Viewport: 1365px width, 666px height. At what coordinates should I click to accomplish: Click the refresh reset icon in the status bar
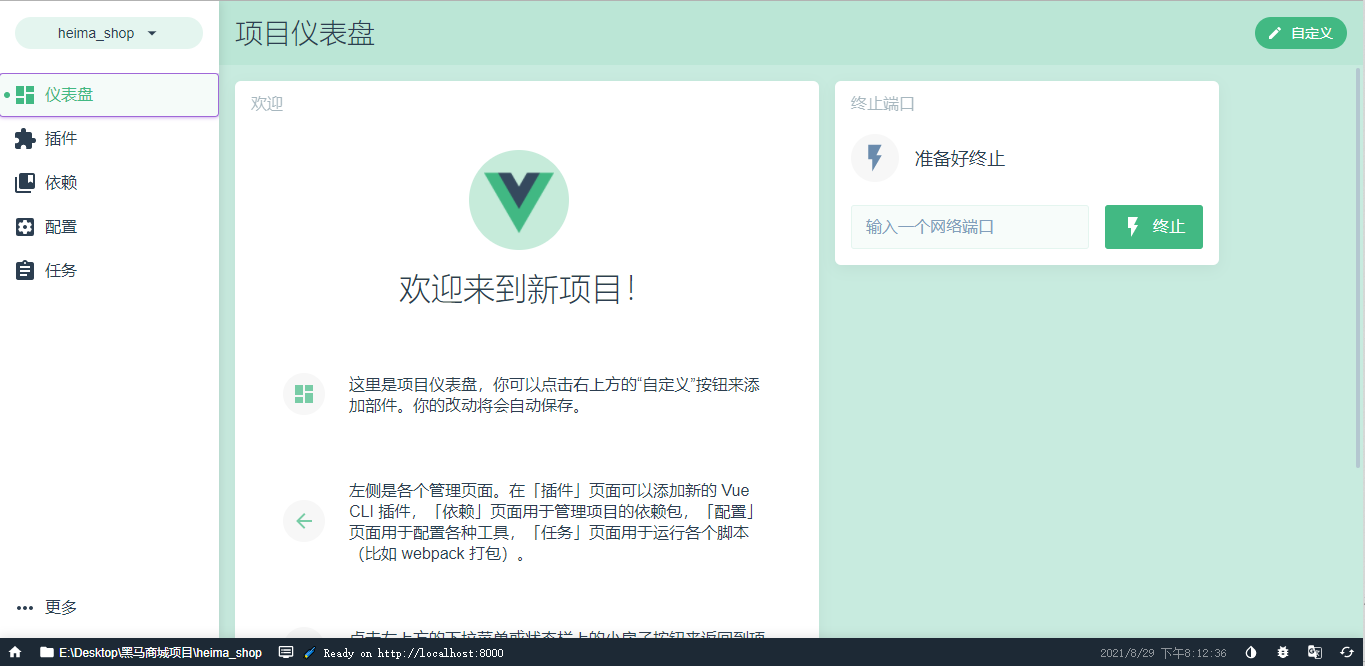pyautogui.click(x=1347, y=652)
